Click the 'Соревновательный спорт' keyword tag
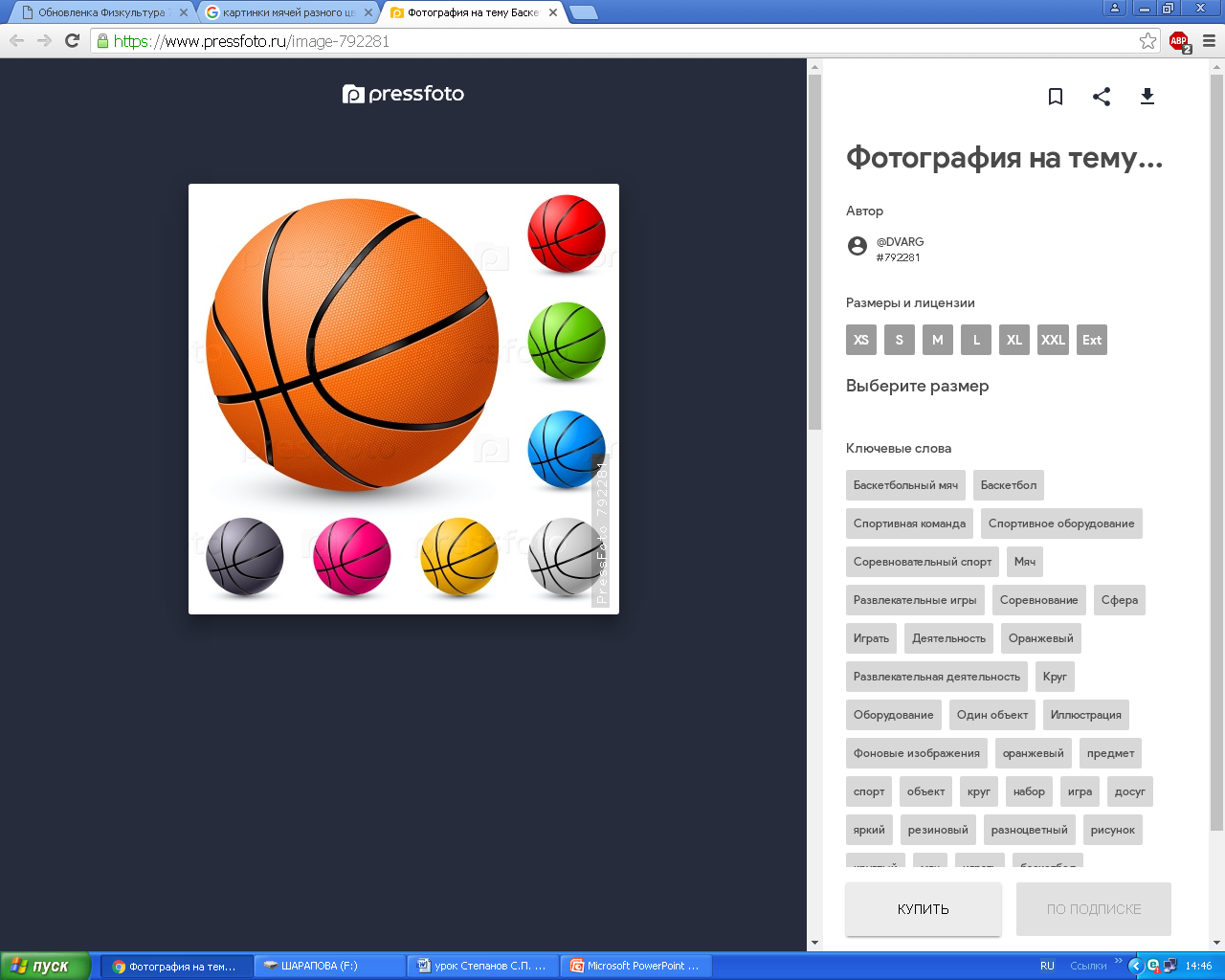Screen dimensions: 1225x980 point(923,562)
